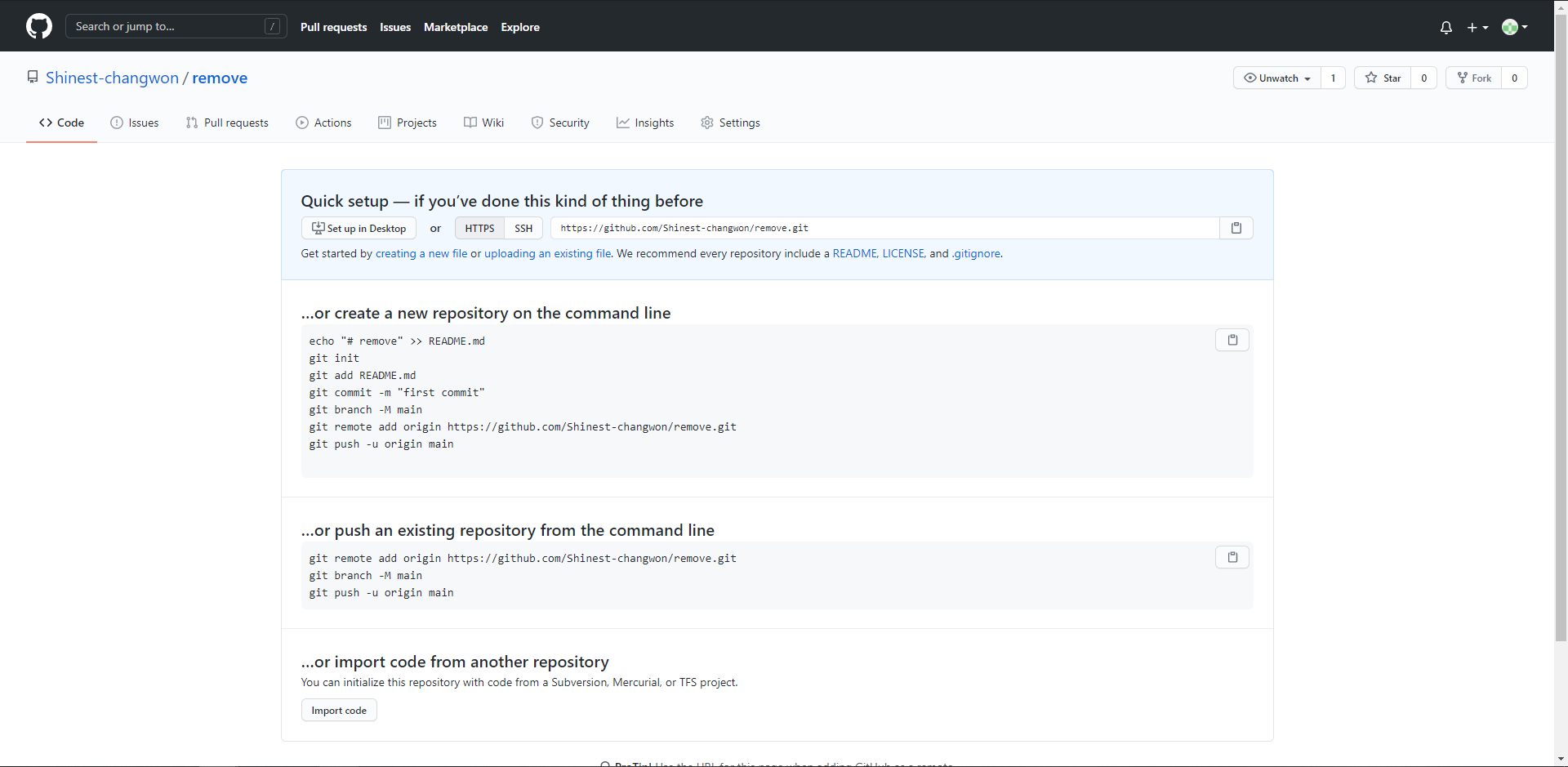1568x767 pixels.
Task: Click the .gitignore link
Action: tap(976, 253)
